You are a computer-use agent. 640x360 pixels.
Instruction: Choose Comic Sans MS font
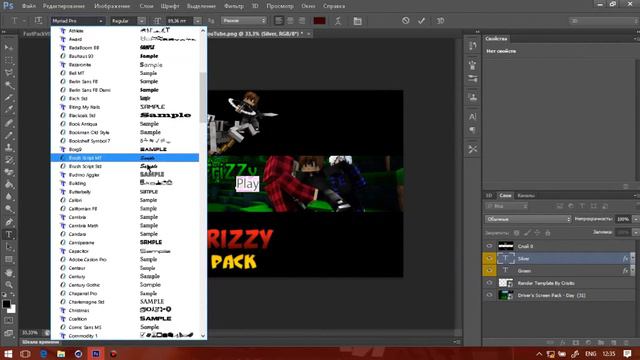click(125, 327)
